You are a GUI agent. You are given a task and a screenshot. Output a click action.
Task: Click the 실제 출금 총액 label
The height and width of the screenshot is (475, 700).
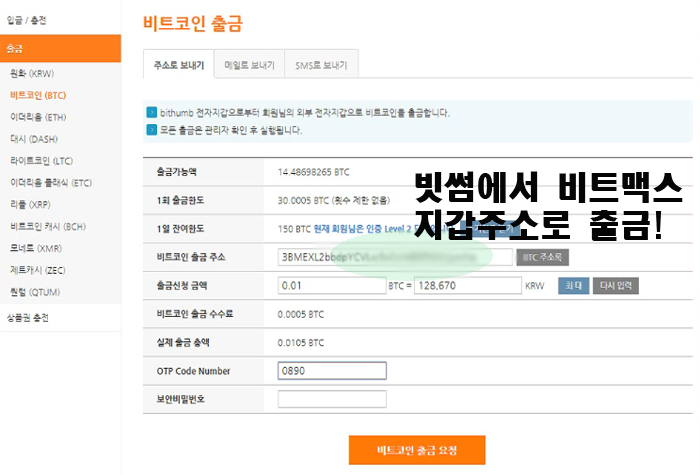point(183,342)
